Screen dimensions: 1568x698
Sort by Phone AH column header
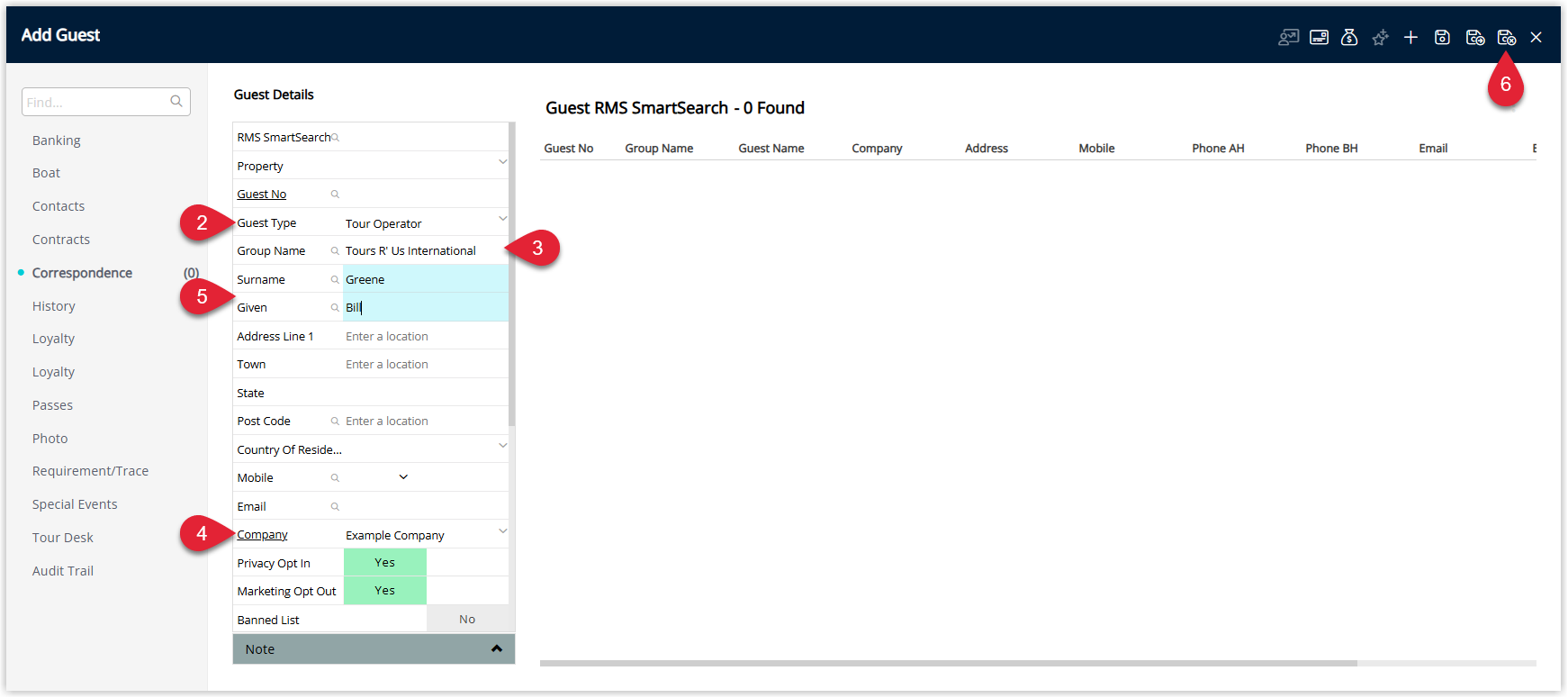pyautogui.click(x=1218, y=149)
